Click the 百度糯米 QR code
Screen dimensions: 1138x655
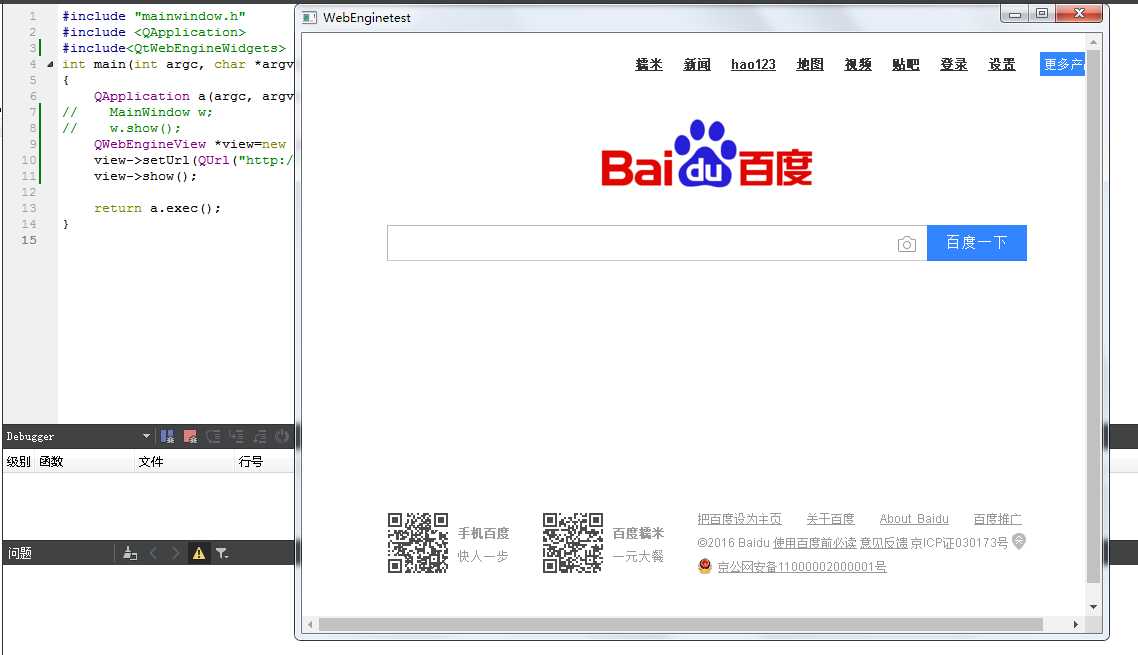click(x=573, y=542)
